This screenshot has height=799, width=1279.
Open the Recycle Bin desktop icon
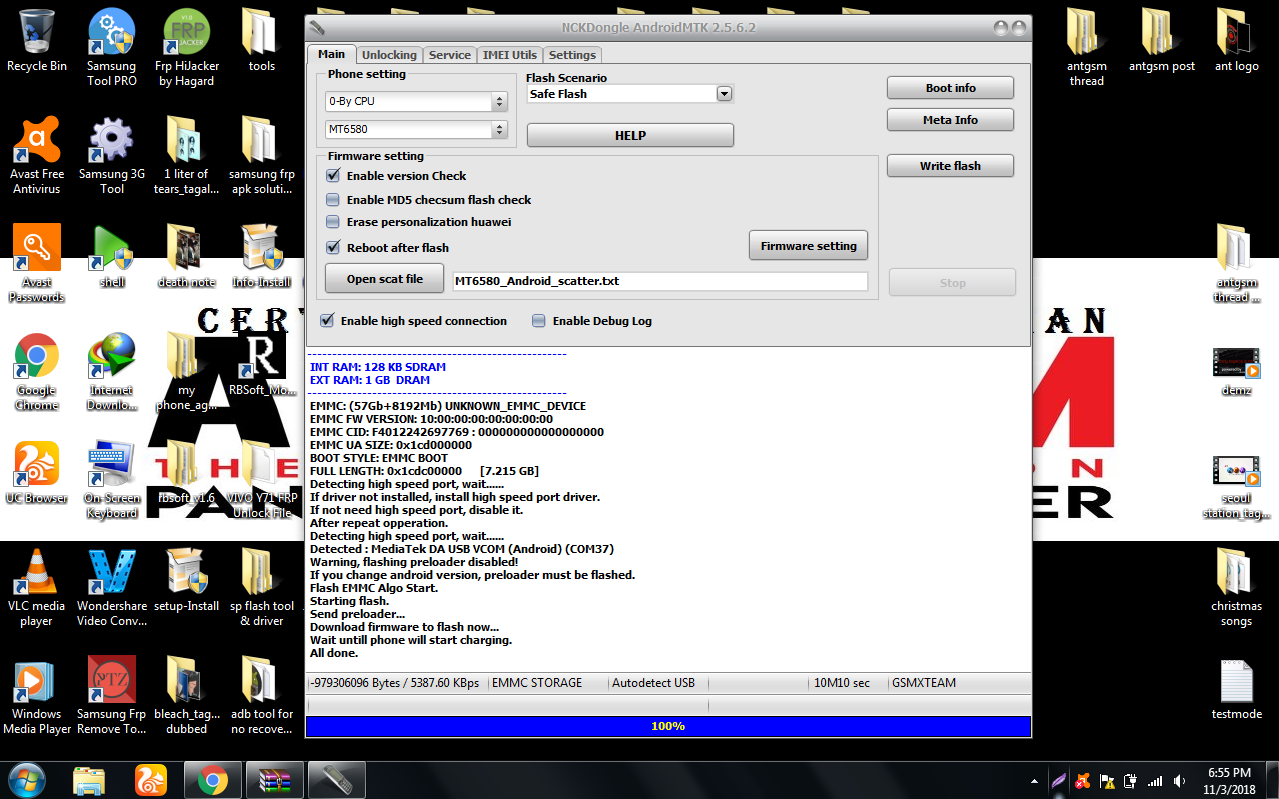36,42
